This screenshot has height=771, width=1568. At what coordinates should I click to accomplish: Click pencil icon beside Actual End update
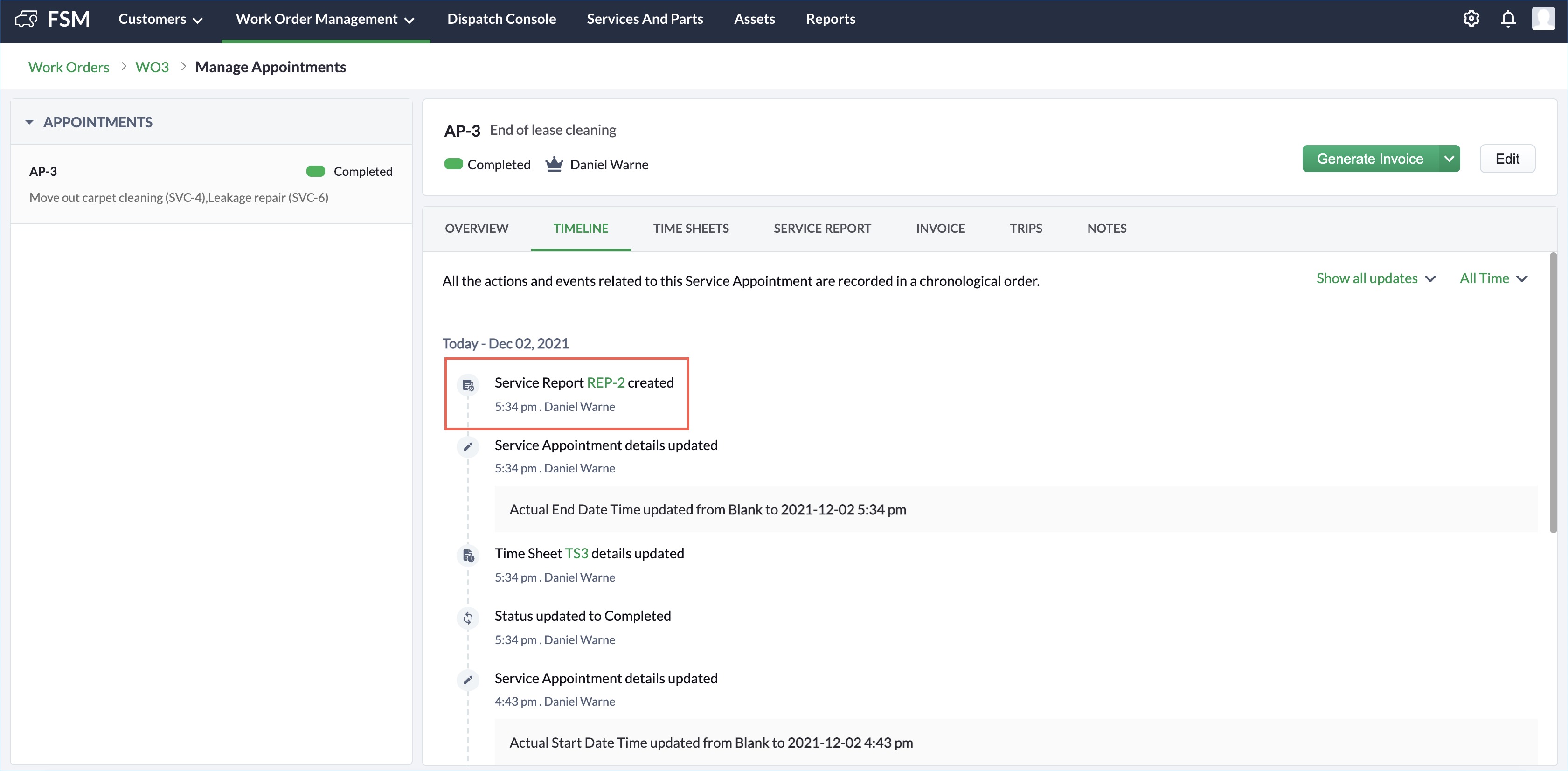point(467,447)
